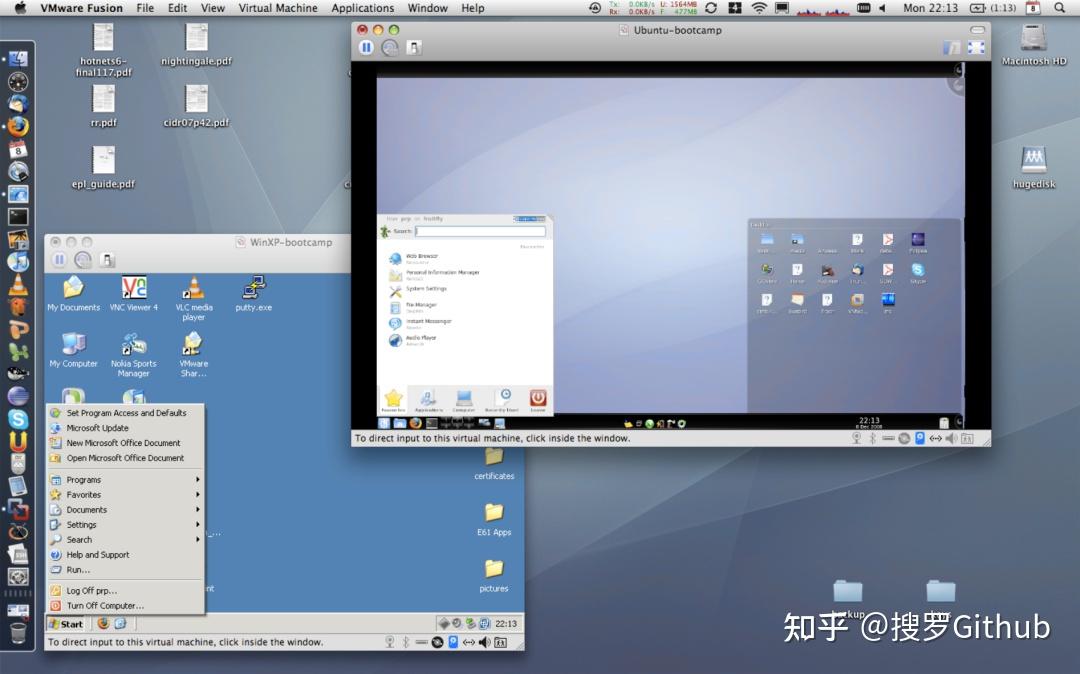Open Nokia Sports Manager on WinXP desktop
This screenshot has width=1080, height=674.
[x=134, y=355]
